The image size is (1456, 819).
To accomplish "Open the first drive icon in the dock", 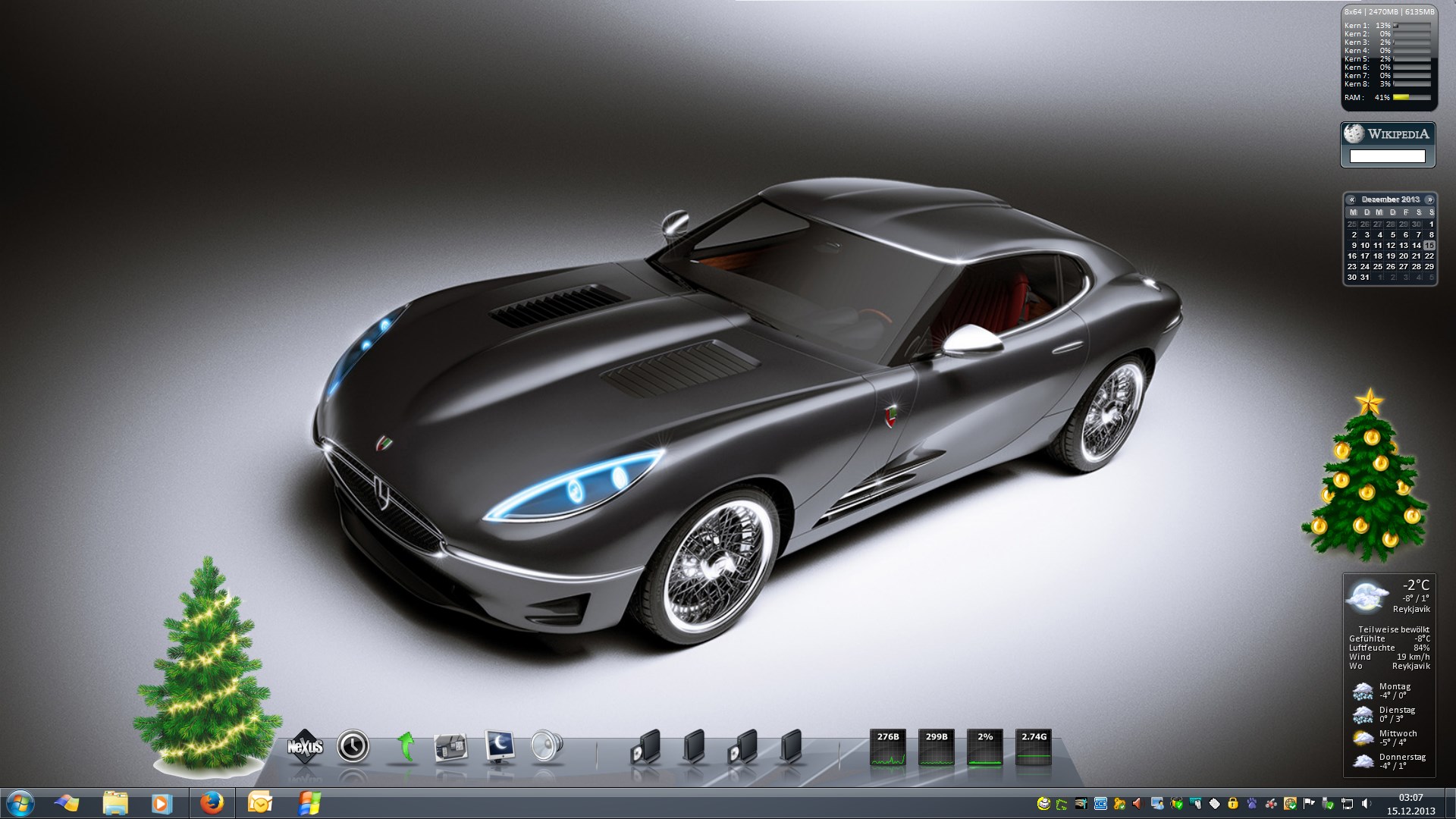I will (645, 746).
